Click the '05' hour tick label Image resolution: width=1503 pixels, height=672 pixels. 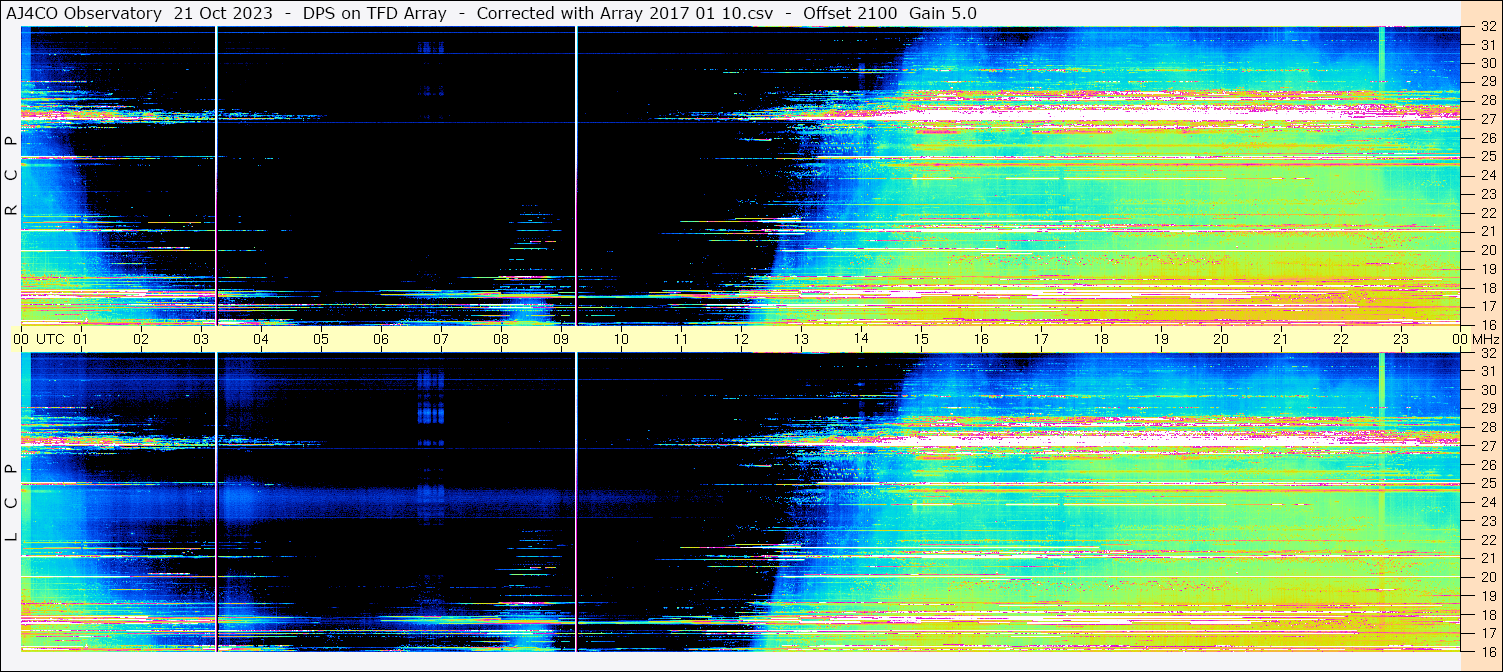(321, 339)
